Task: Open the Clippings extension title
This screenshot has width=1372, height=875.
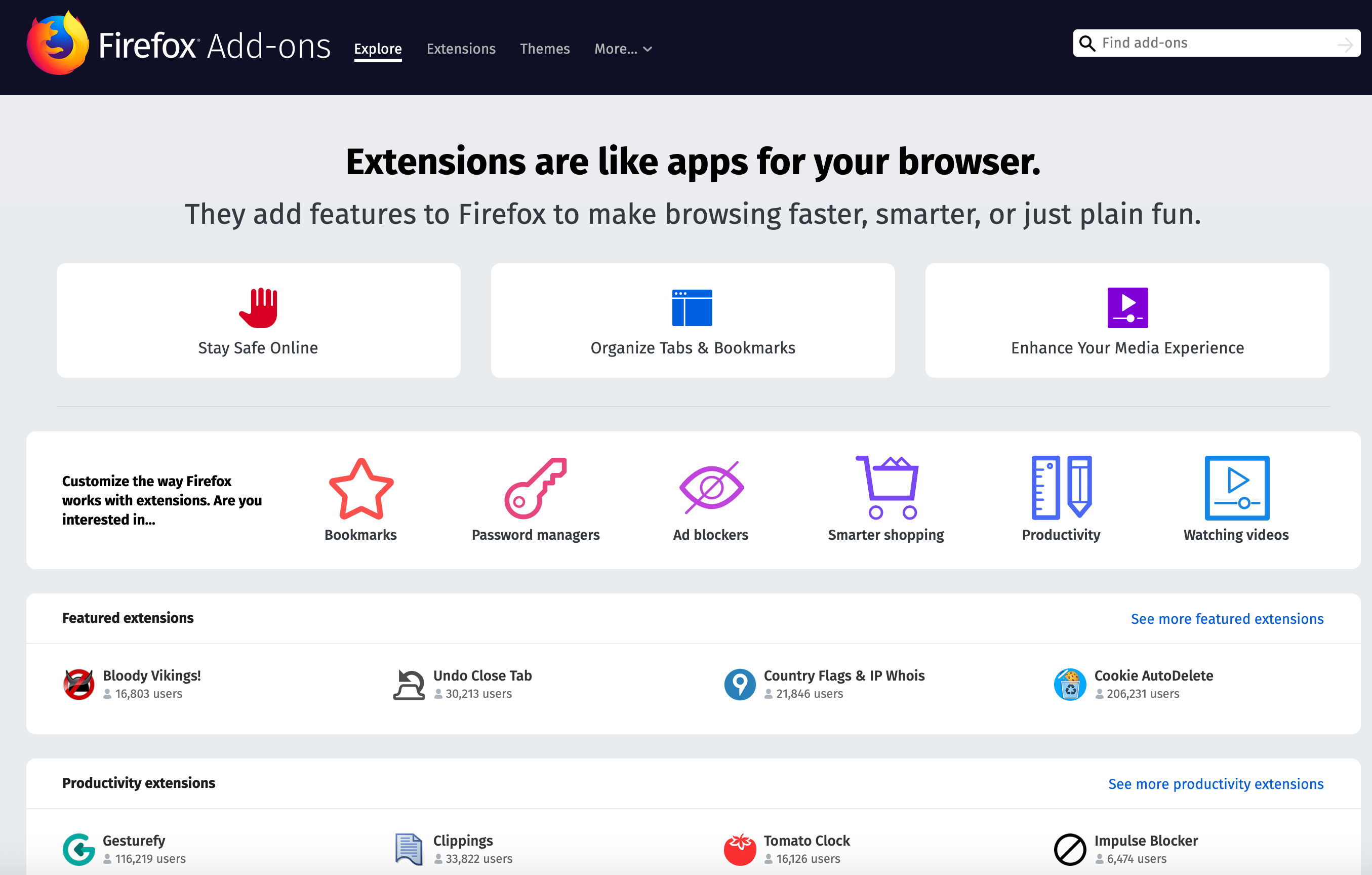Action: (x=463, y=841)
